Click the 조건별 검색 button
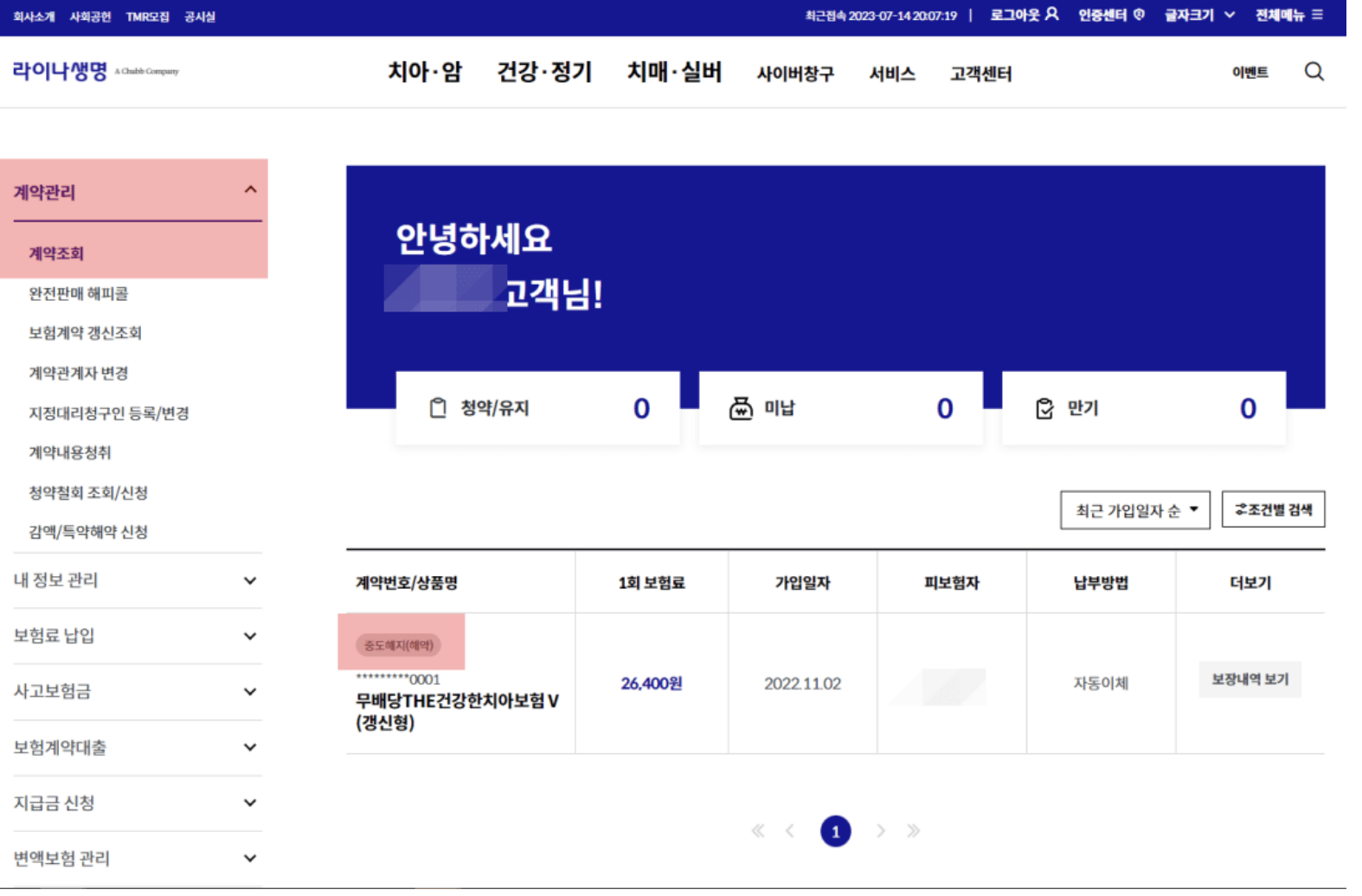This screenshot has height=896, width=1362. tap(1273, 509)
